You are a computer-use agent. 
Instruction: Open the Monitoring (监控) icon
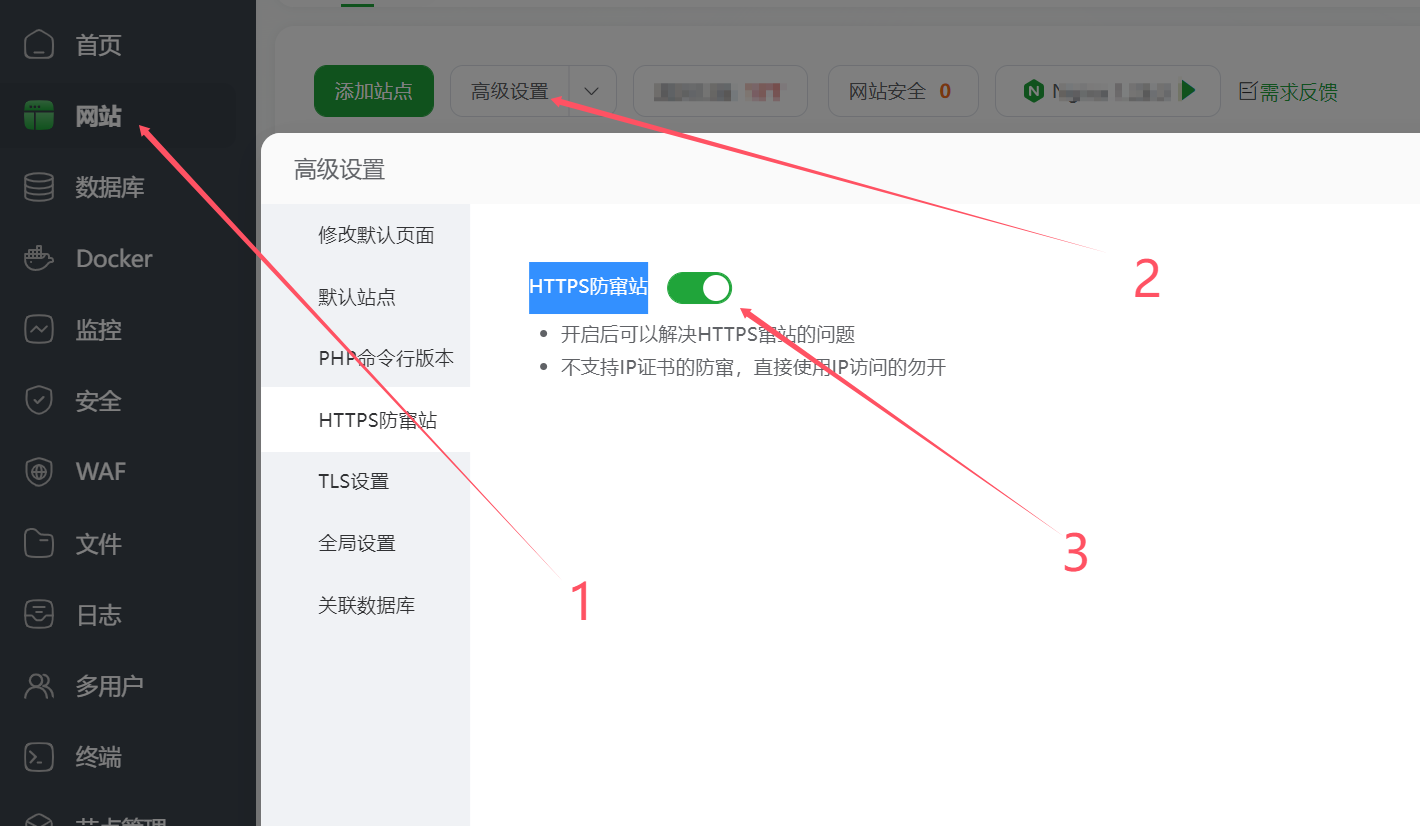[39, 329]
